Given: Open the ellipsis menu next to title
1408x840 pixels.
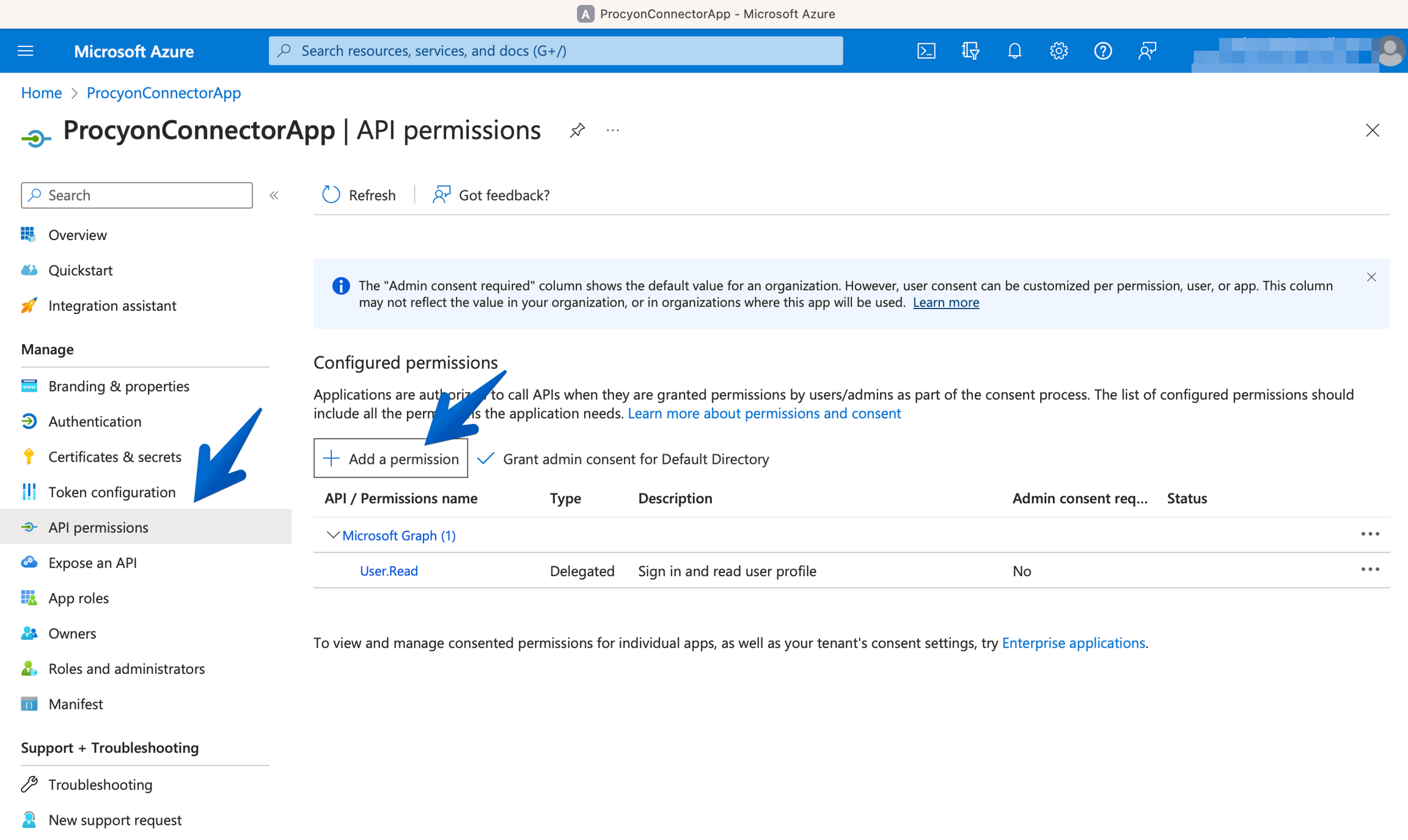Looking at the screenshot, I should tap(613, 130).
